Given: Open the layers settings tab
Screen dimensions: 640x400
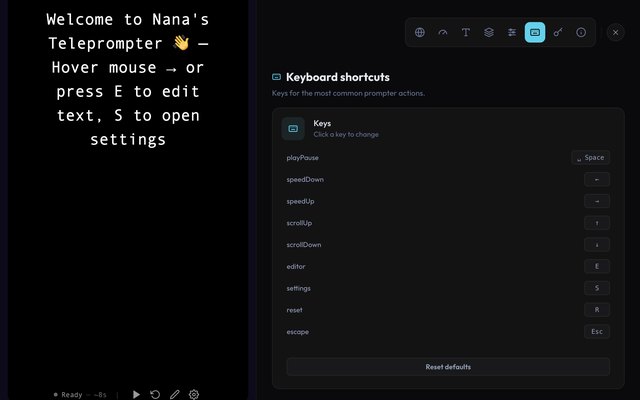Looking at the screenshot, I should (489, 32).
